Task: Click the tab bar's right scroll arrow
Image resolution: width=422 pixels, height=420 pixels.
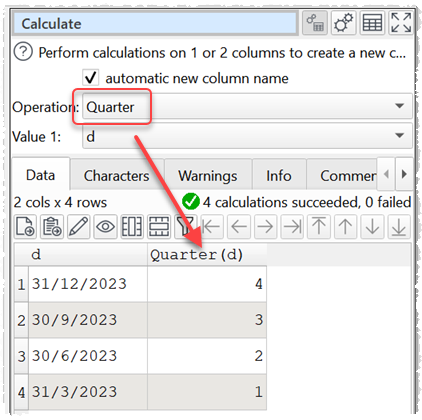Action: tap(404, 174)
